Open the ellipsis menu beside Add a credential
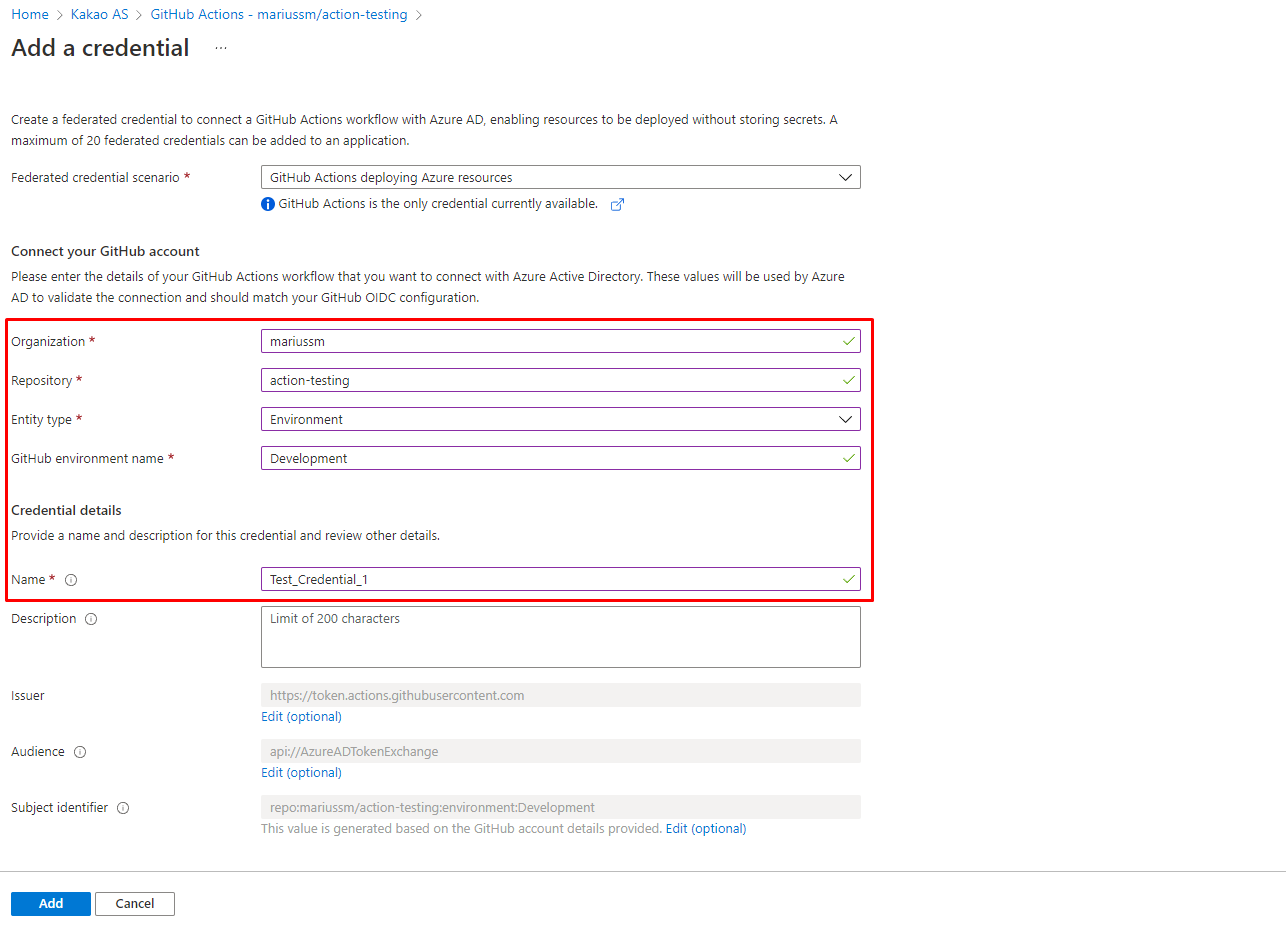 (x=220, y=47)
